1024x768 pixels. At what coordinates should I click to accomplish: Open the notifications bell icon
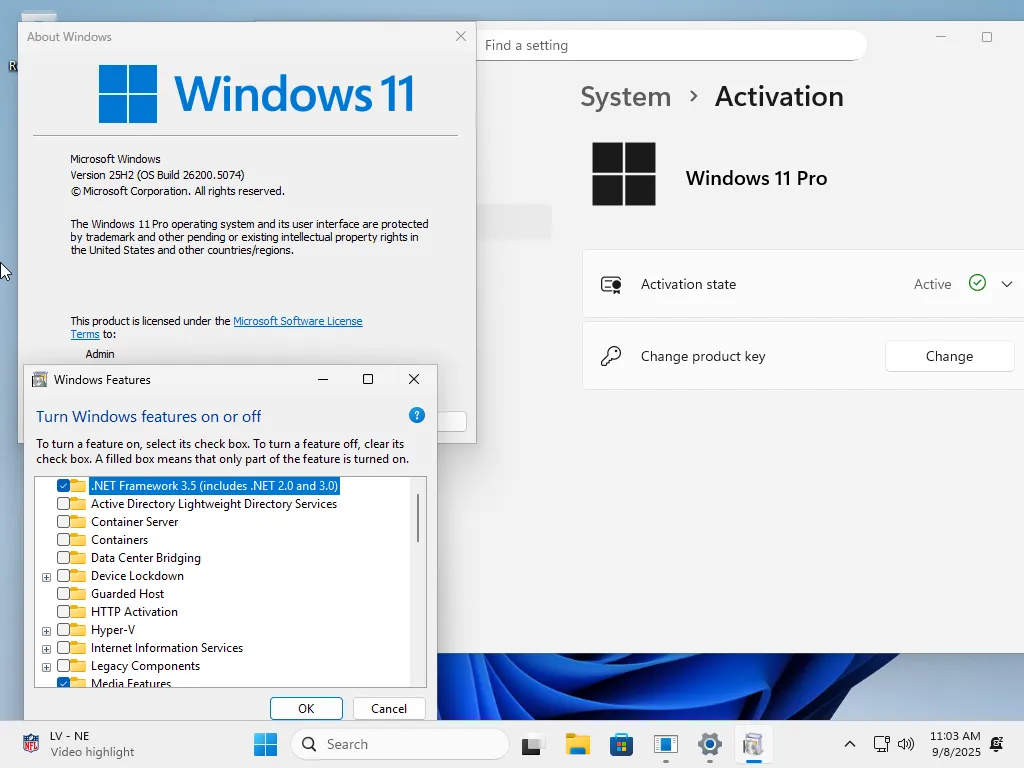(997, 744)
